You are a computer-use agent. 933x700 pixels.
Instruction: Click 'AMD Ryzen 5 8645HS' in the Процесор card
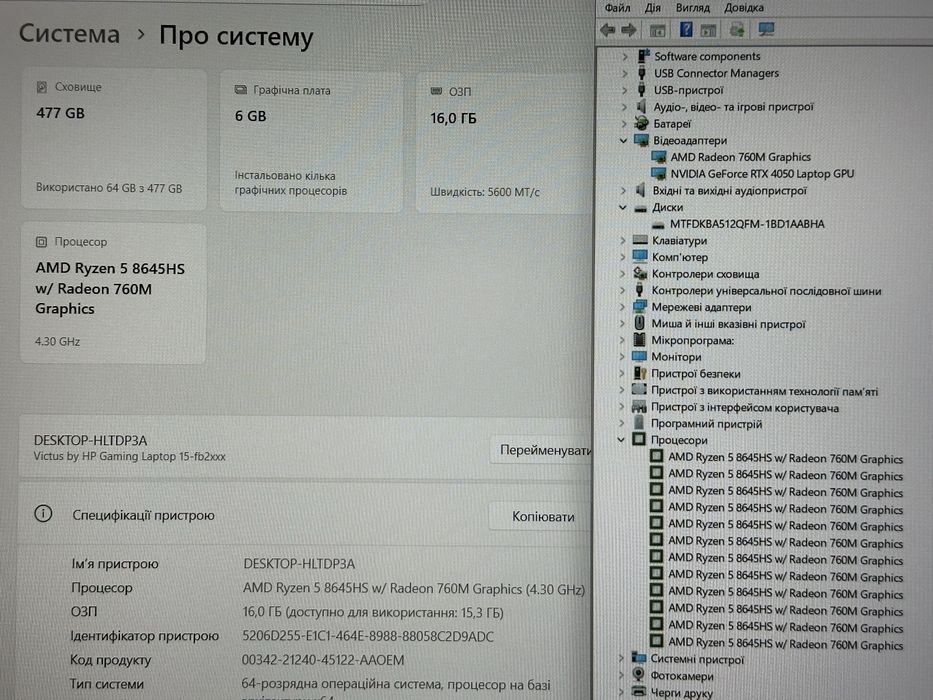coord(110,268)
